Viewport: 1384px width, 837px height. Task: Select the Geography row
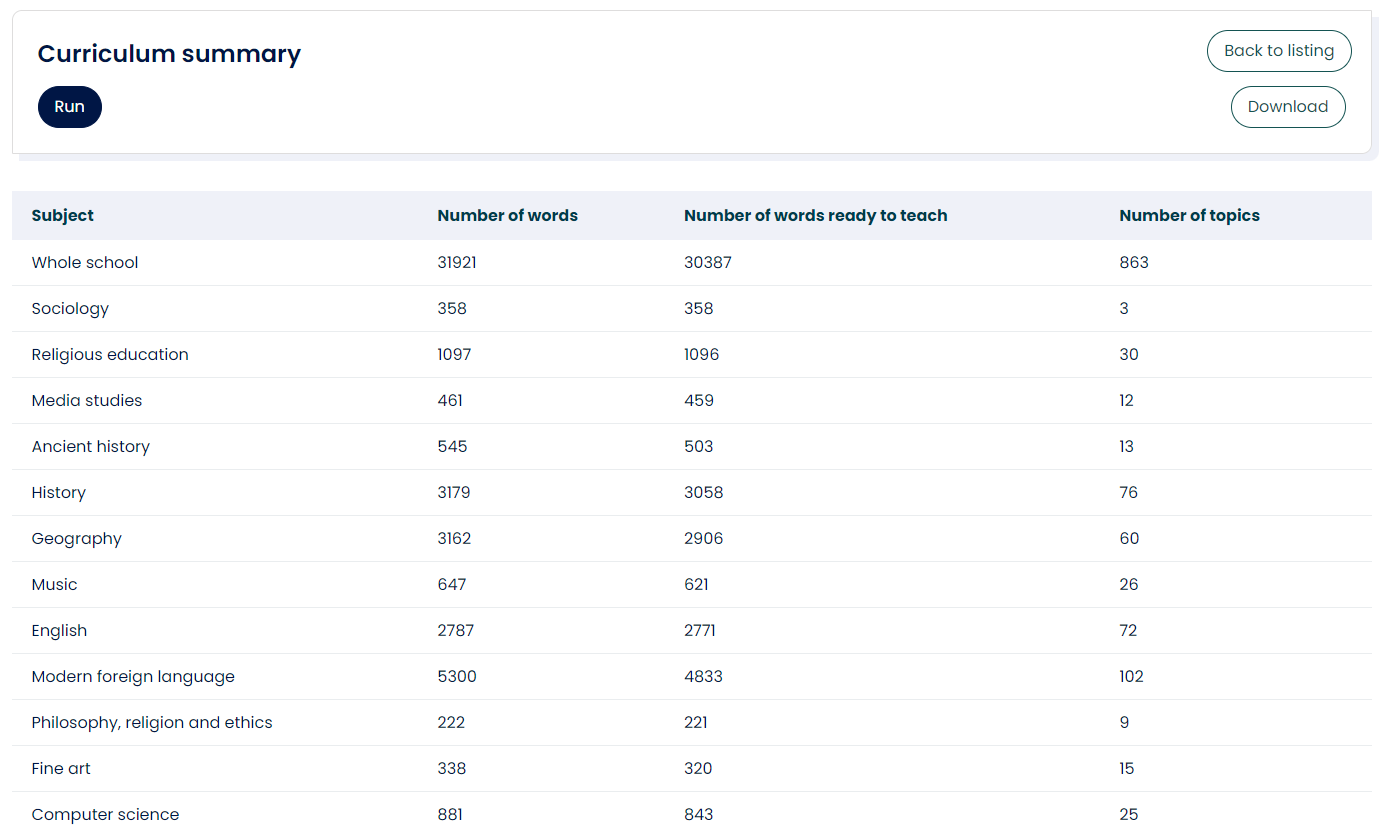click(77, 539)
